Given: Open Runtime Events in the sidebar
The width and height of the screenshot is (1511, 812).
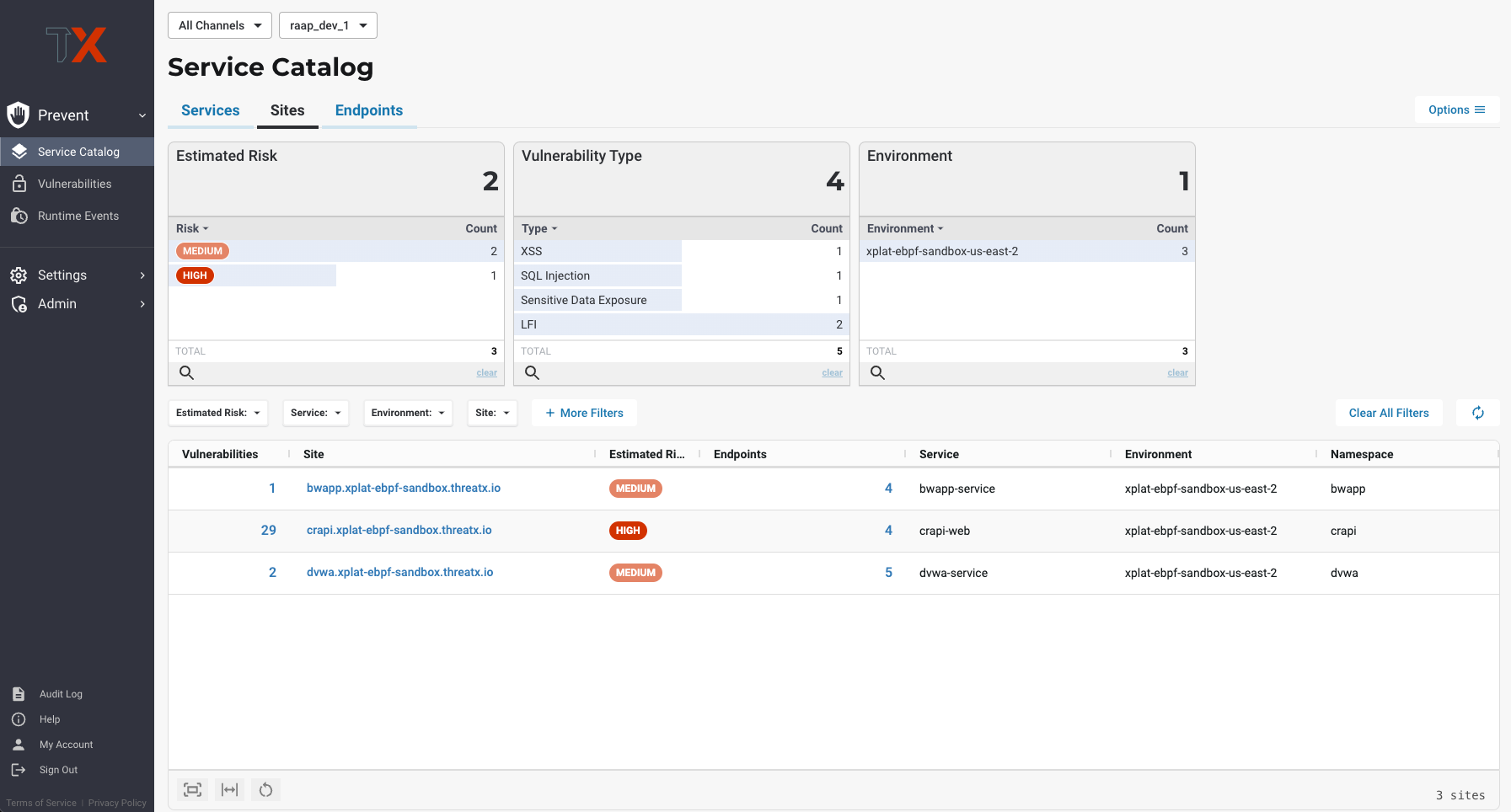Looking at the screenshot, I should (x=77, y=216).
